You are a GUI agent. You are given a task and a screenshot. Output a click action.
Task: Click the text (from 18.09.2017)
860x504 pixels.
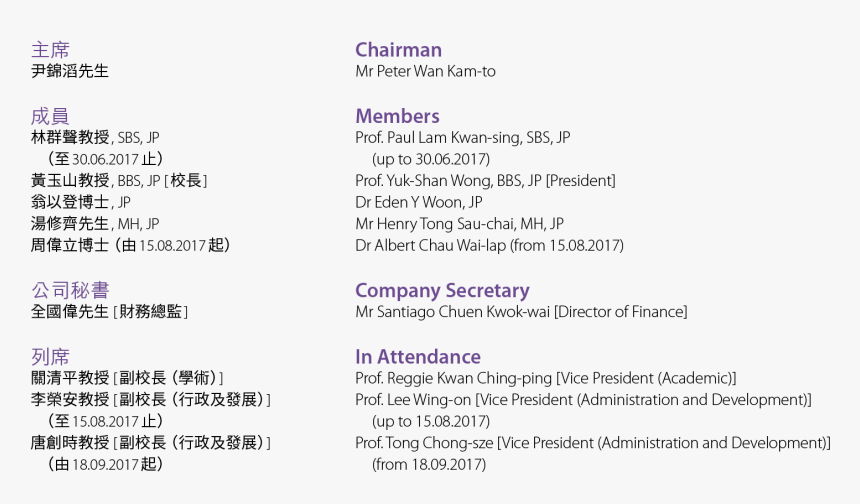tap(429, 465)
